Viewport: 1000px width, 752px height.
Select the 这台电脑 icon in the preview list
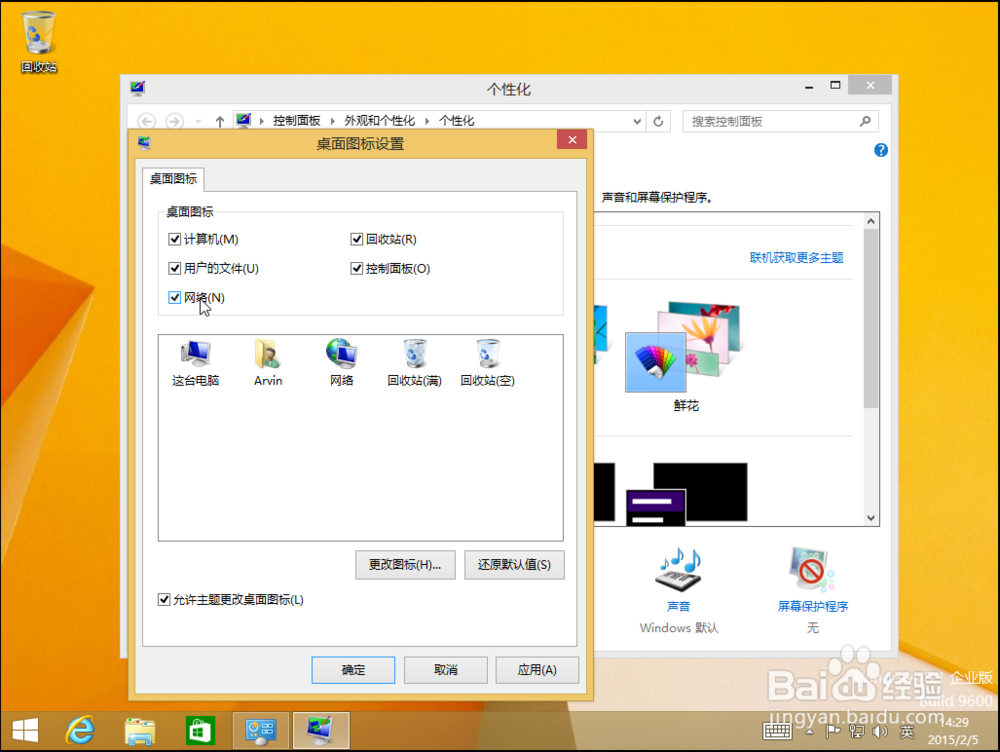(x=194, y=360)
